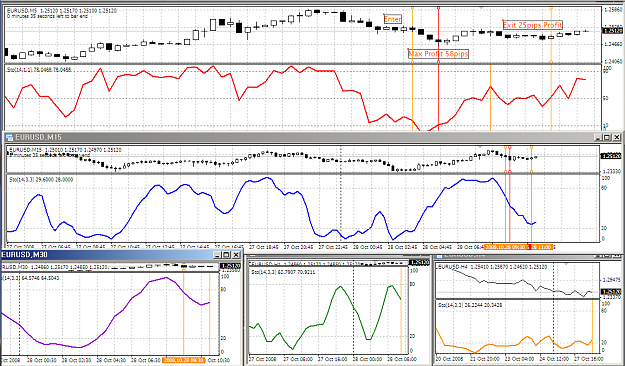Minimize the EURUSD,M30 chart window
This screenshot has width=625, height=366.
[217, 255]
